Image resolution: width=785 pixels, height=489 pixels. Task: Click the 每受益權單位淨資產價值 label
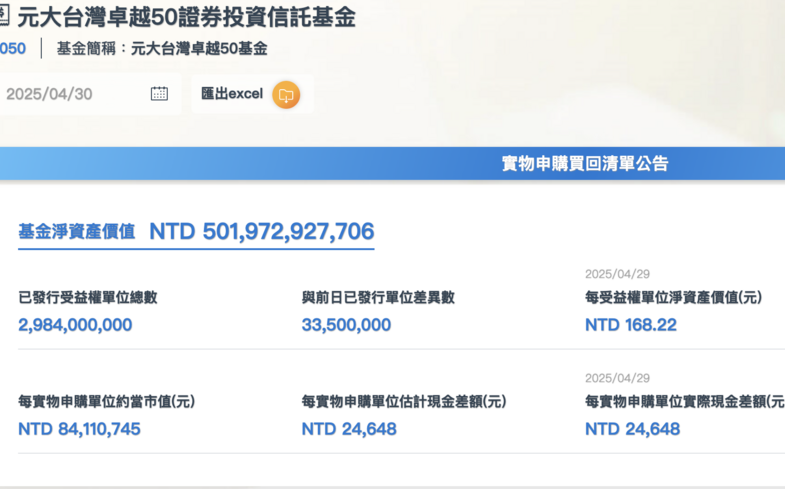click(x=673, y=297)
